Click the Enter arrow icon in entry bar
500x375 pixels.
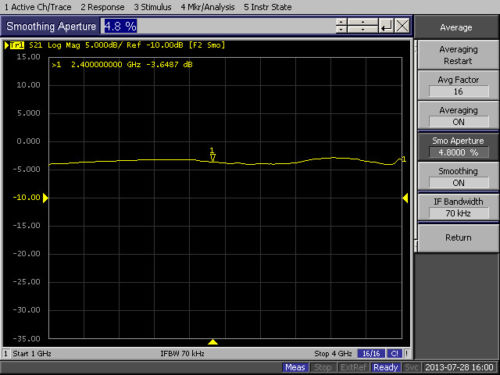point(386,26)
